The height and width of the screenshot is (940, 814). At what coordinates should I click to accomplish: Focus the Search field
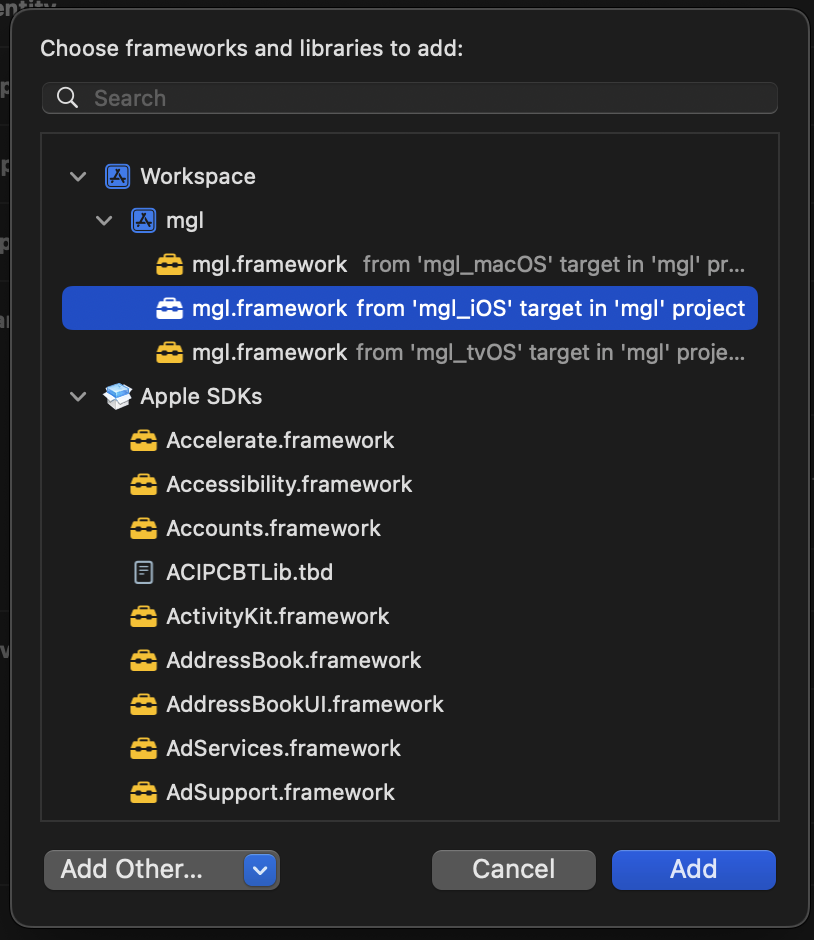coord(410,98)
